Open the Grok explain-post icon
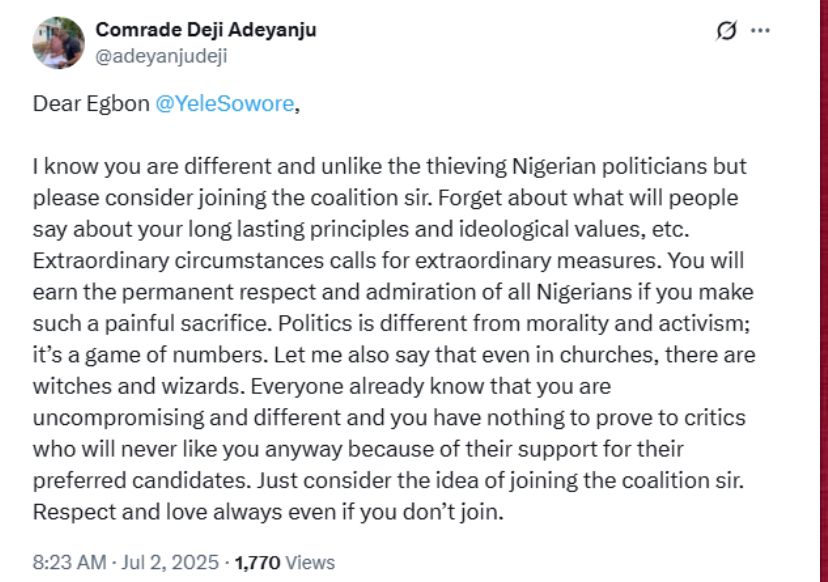 click(x=726, y=31)
